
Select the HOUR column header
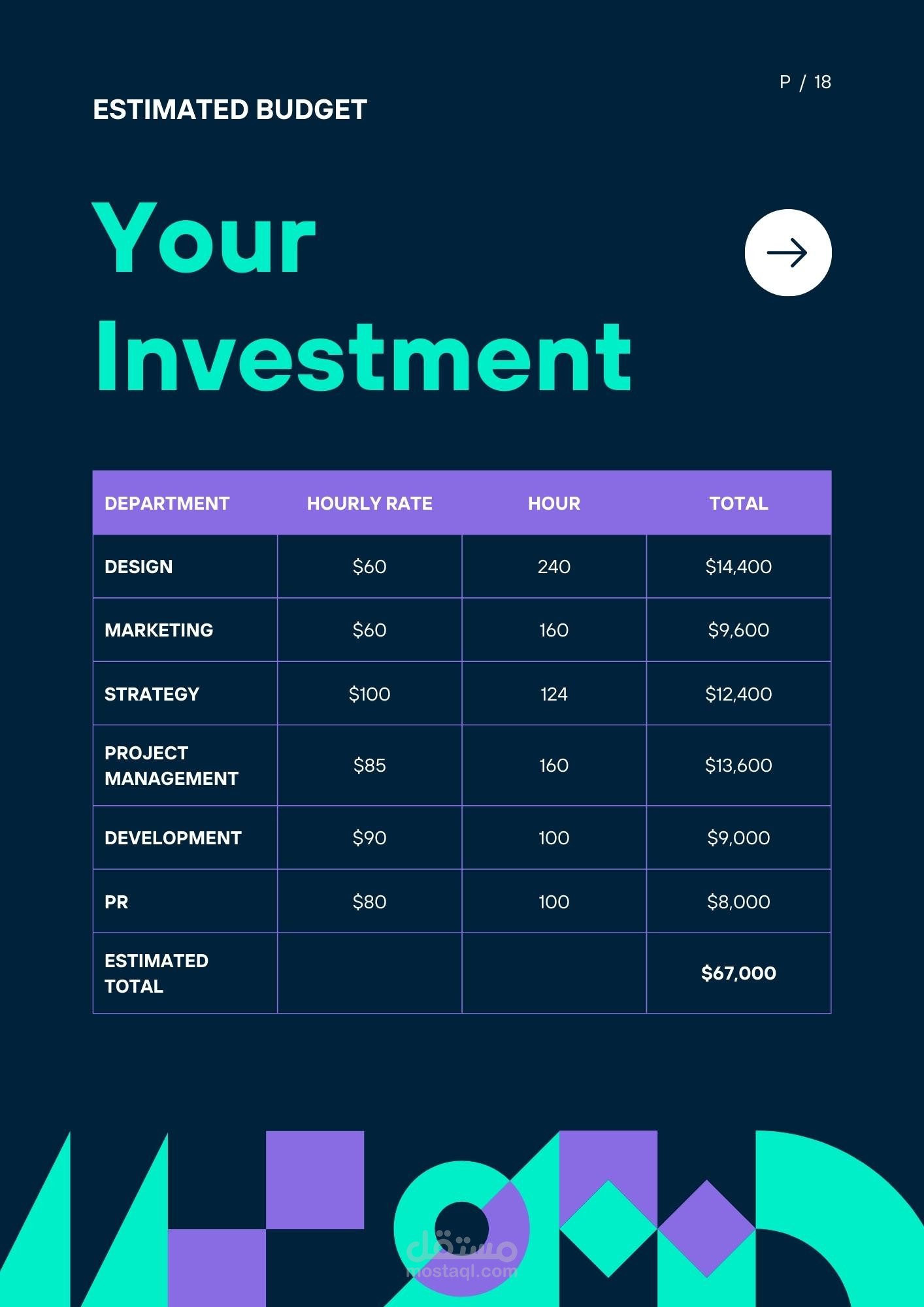click(x=554, y=503)
